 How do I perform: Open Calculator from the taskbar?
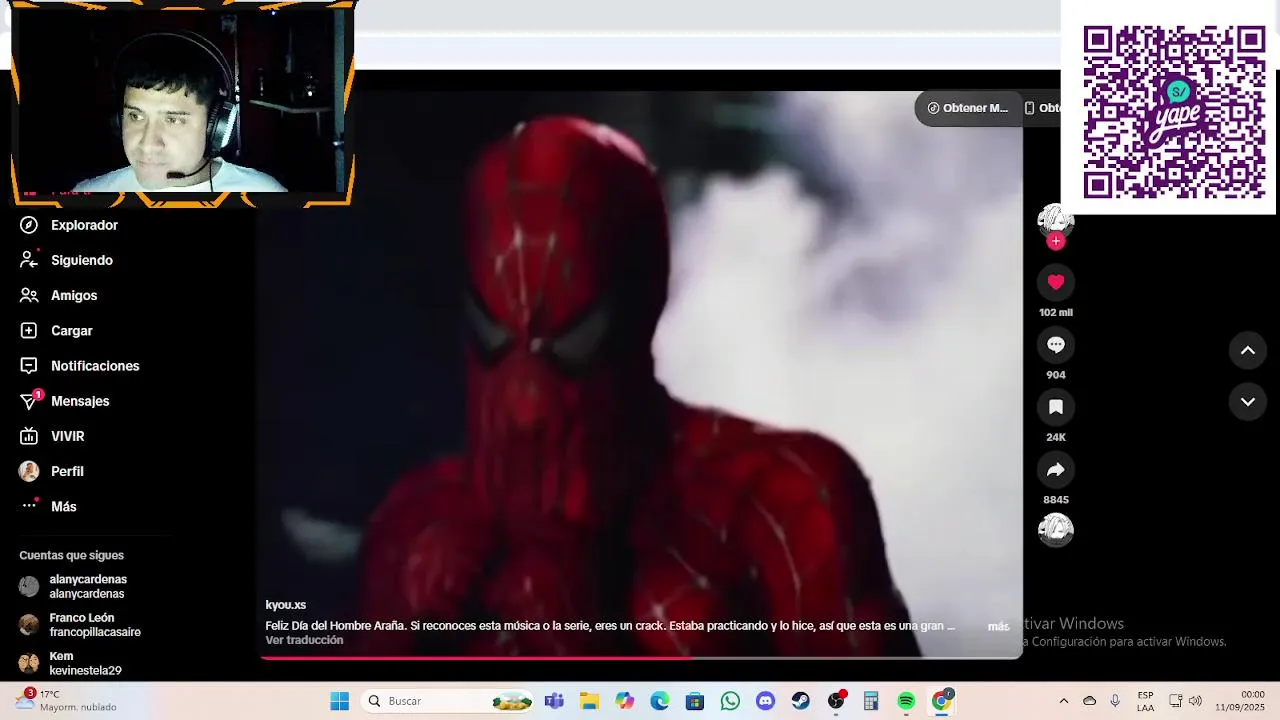871,701
